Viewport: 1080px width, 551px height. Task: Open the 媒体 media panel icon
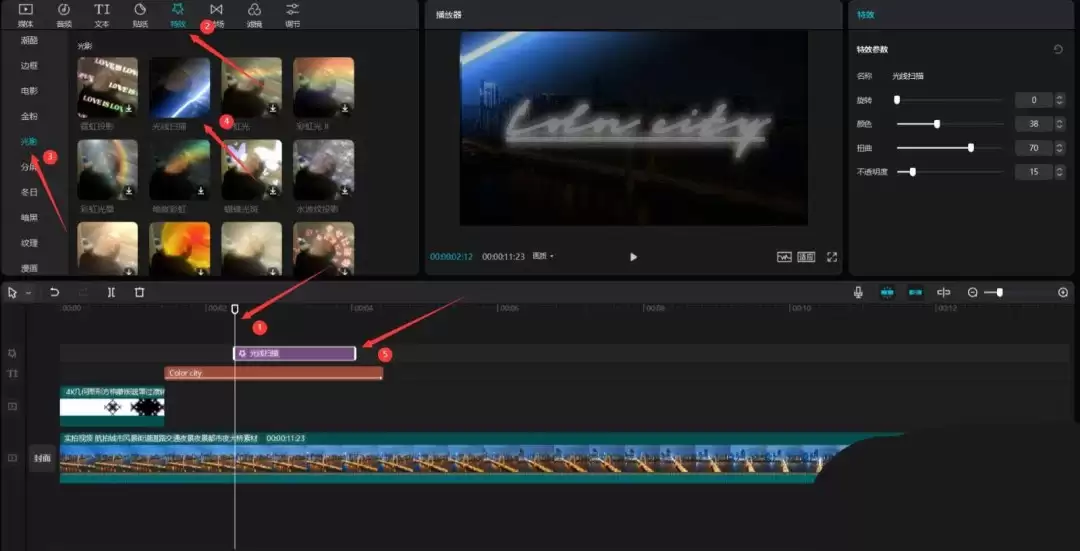click(26, 14)
